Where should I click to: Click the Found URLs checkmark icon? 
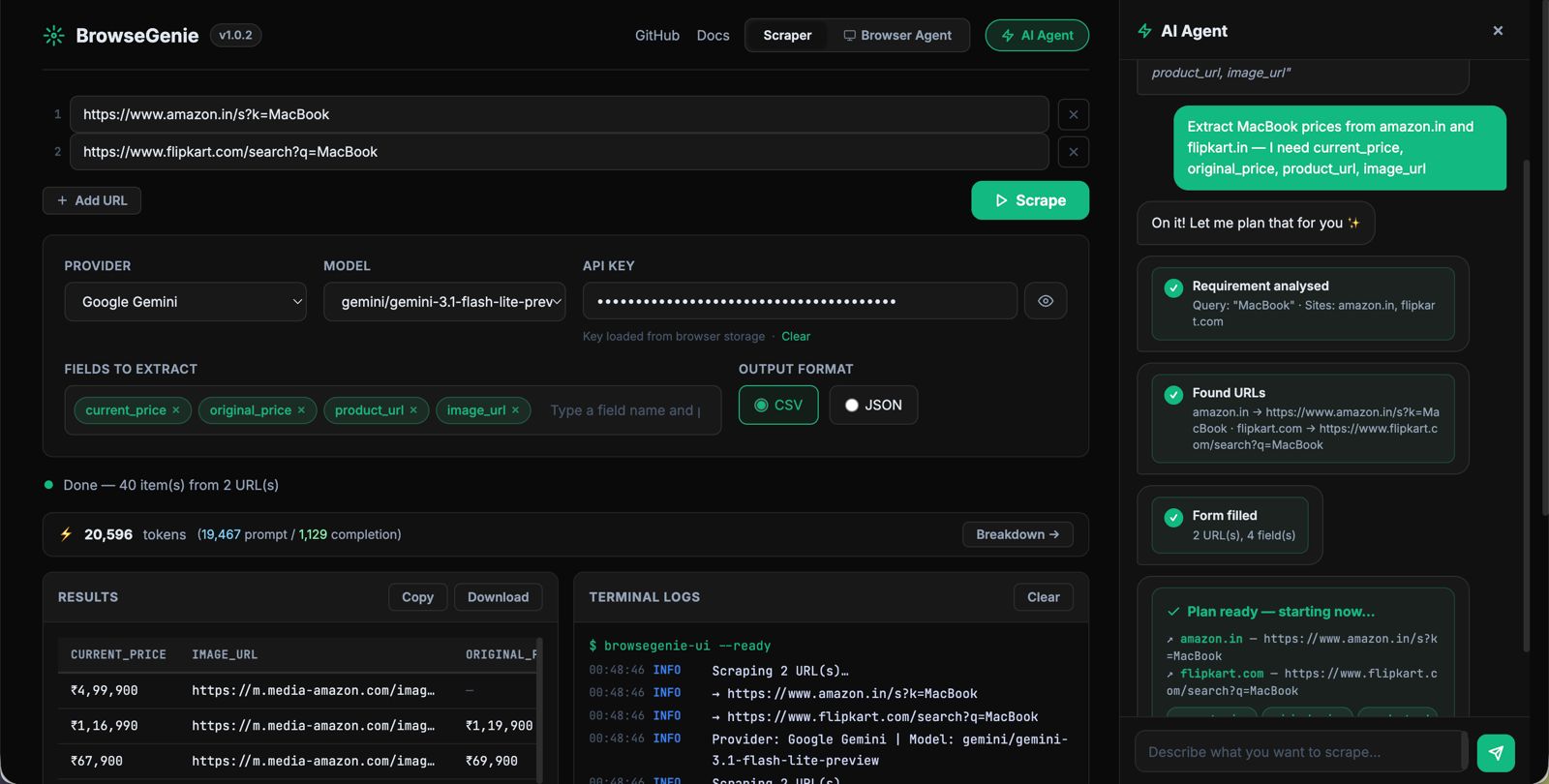[1173, 394]
